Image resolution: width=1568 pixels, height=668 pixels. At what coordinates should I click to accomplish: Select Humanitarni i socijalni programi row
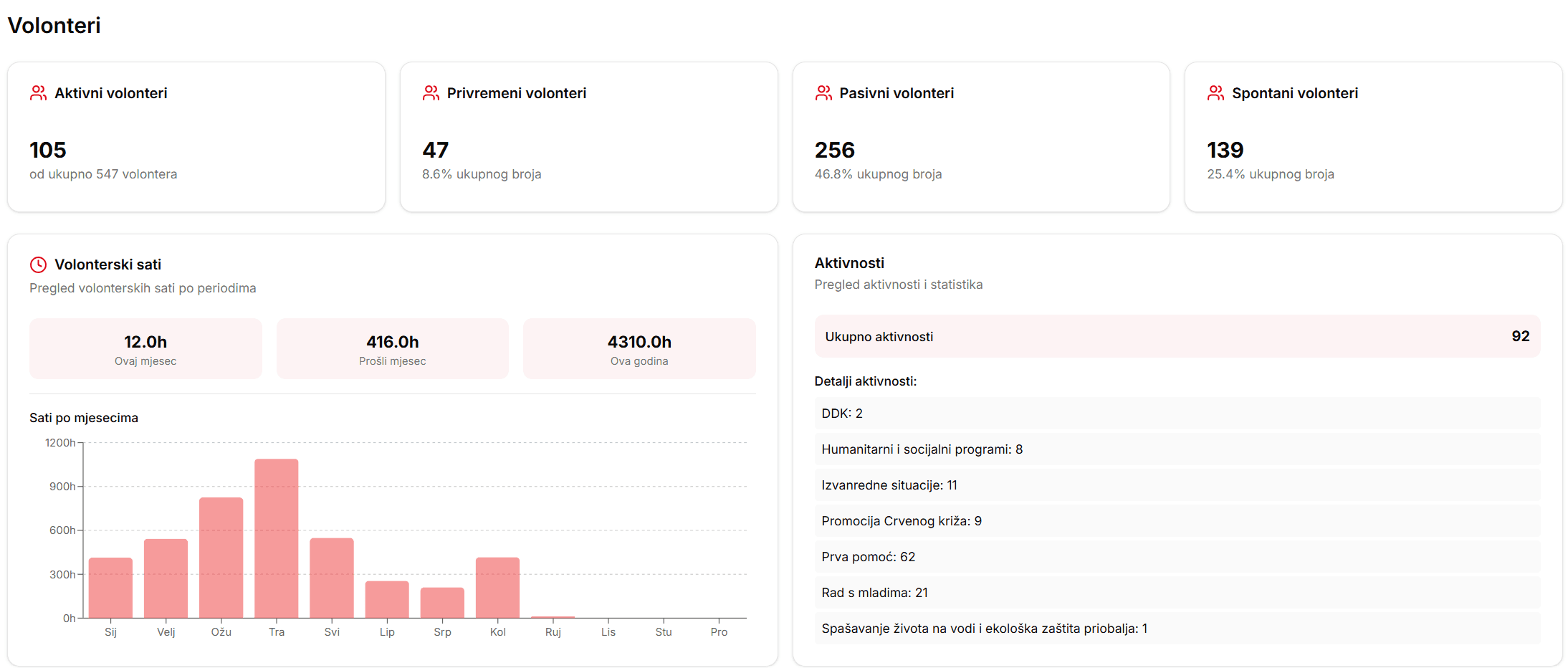pyautogui.click(x=1177, y=449)
